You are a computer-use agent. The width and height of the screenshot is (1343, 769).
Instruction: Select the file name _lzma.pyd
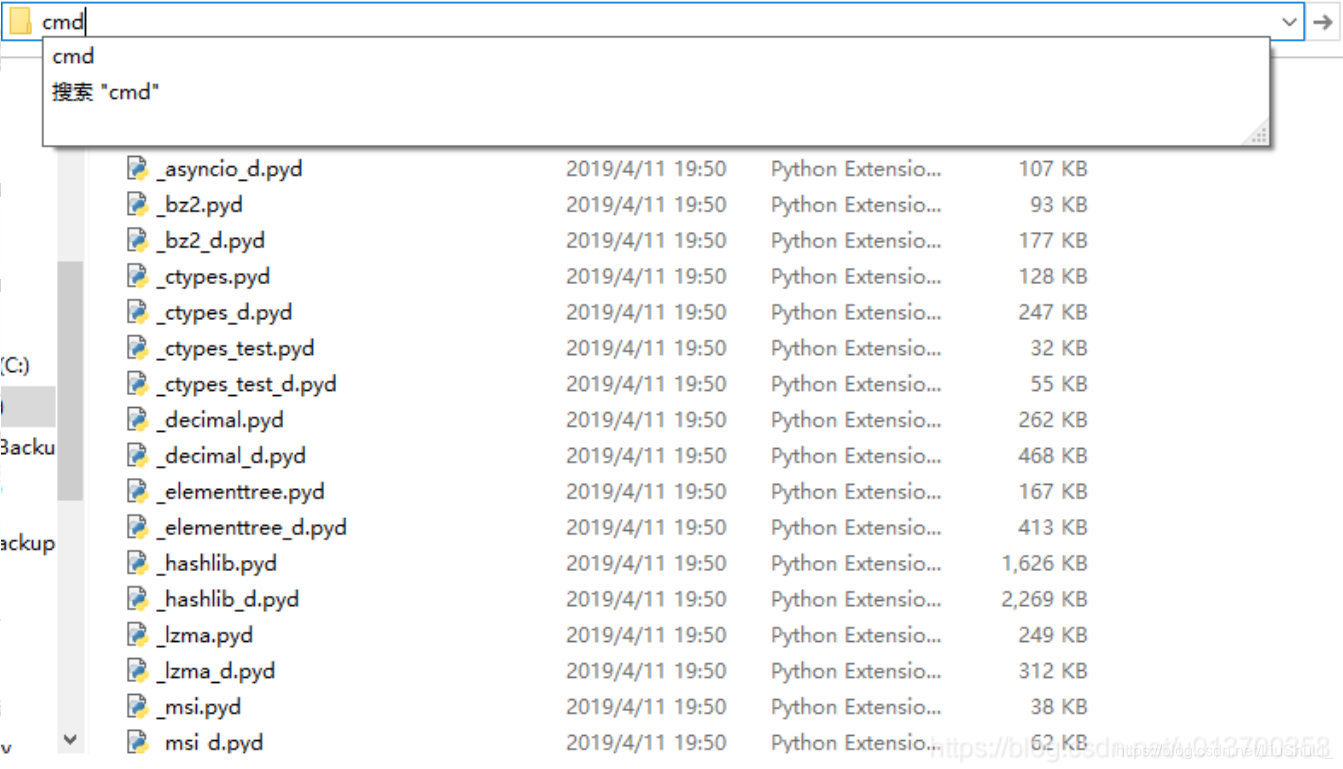pyautogui.click(x=205, y=637)
